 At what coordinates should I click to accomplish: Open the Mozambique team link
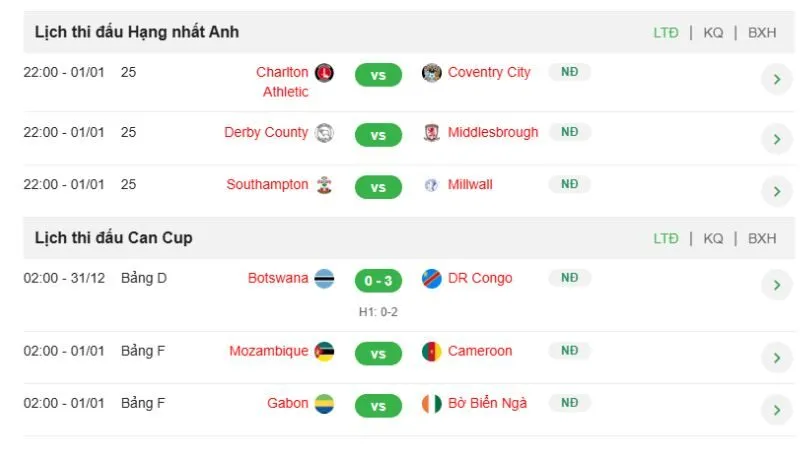tap(269, 351)
